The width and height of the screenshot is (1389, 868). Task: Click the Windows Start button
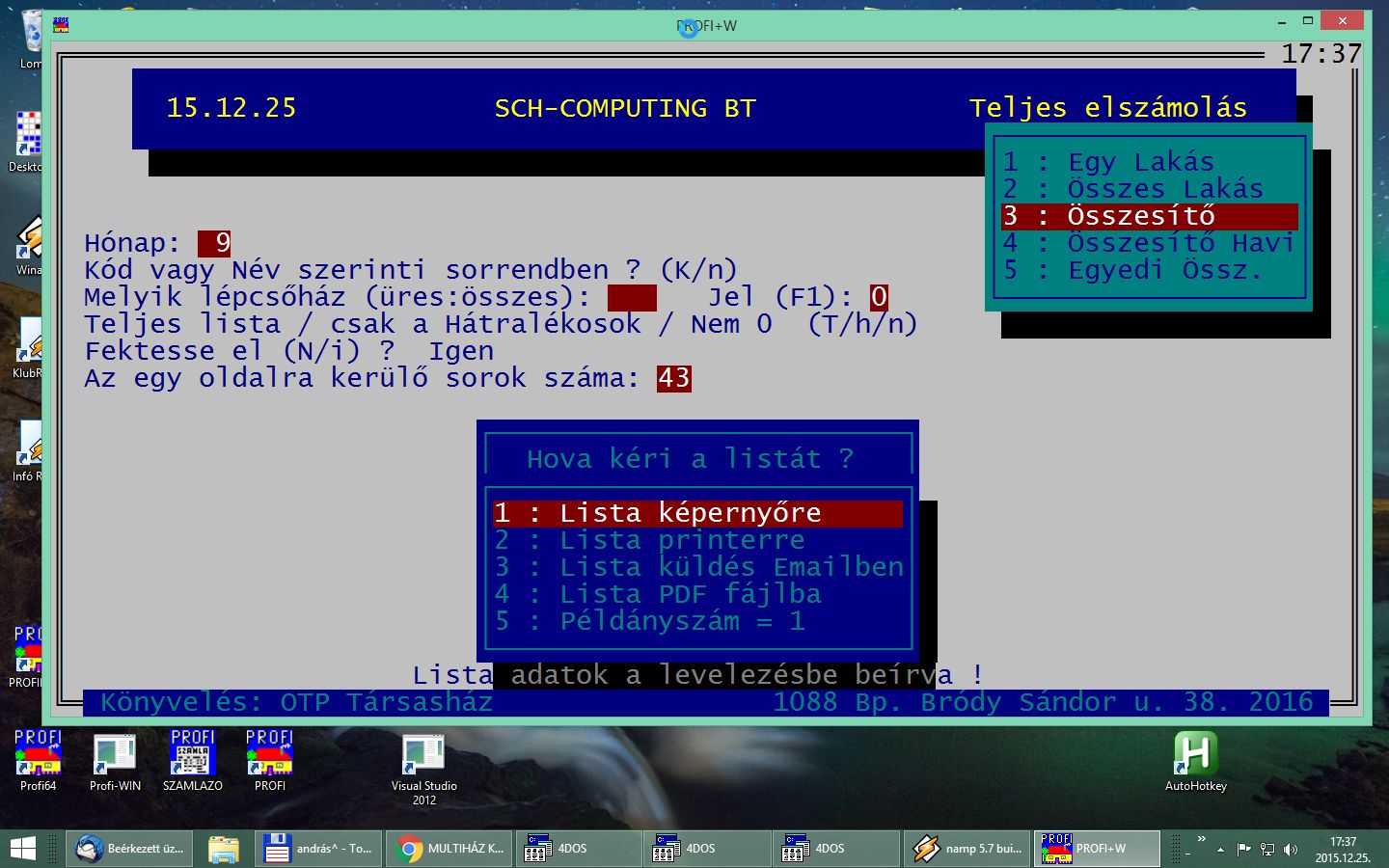23,849
